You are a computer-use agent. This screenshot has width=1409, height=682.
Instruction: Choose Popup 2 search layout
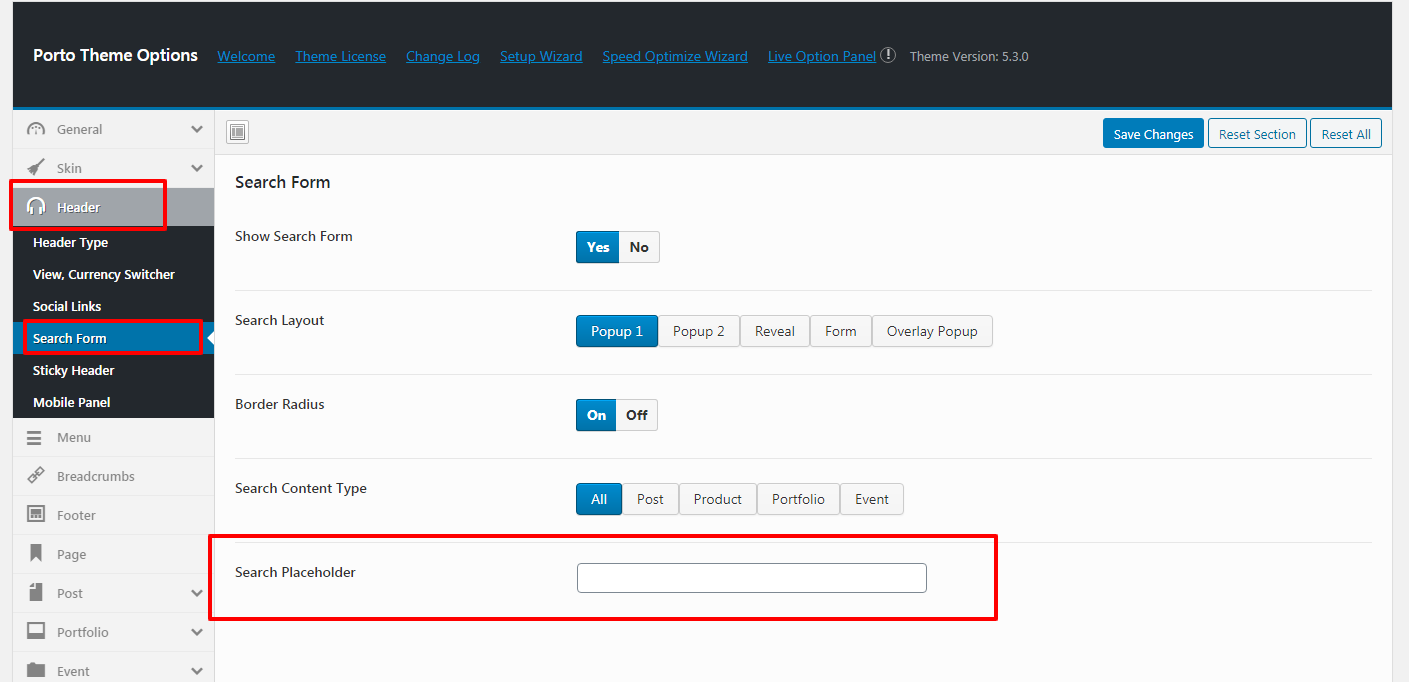click(x=699, y=331)
